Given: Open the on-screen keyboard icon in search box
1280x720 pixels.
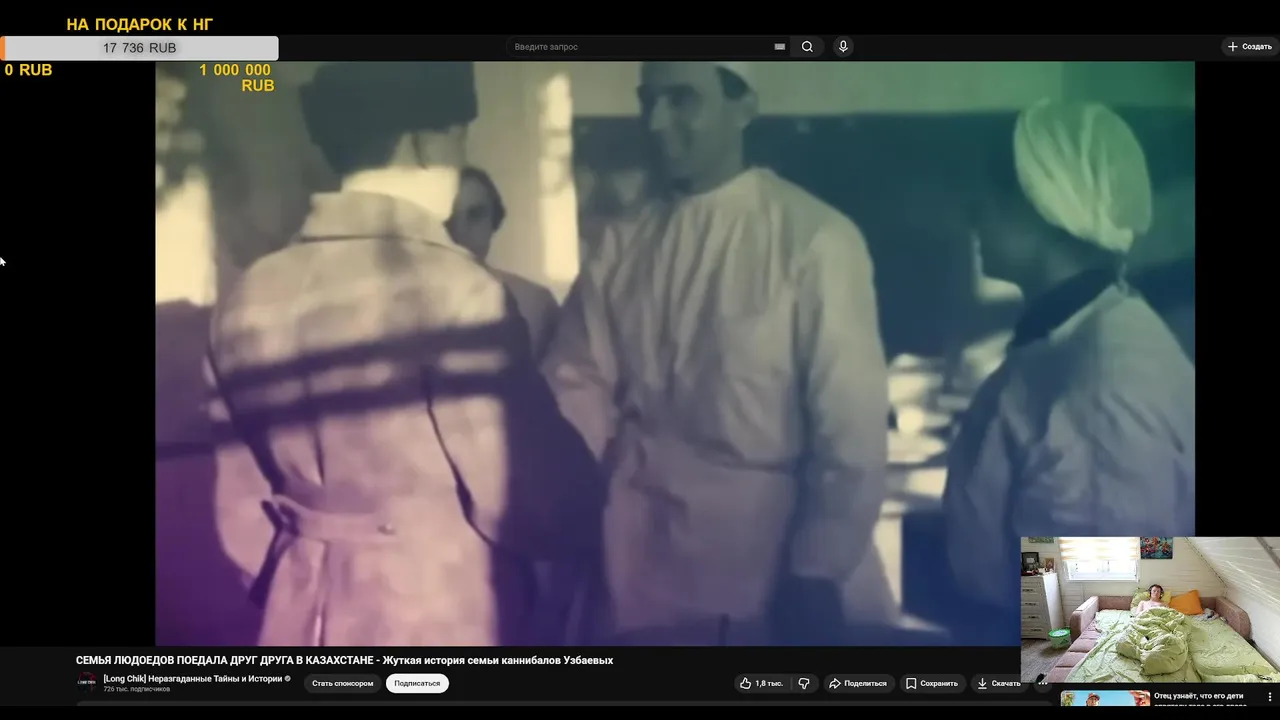Looking at the screenshot, I should pos(779,47).
